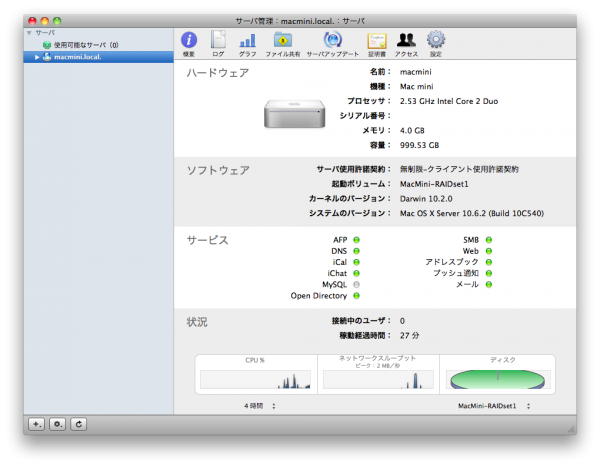Open the MacMini-RAIDset1 disk popup

click(494, 406)
